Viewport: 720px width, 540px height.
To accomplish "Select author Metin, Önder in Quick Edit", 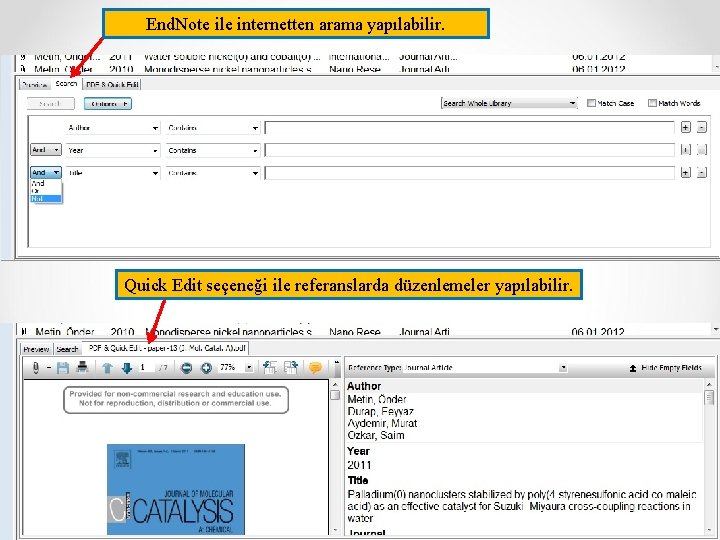I will [x=377, y=399].
